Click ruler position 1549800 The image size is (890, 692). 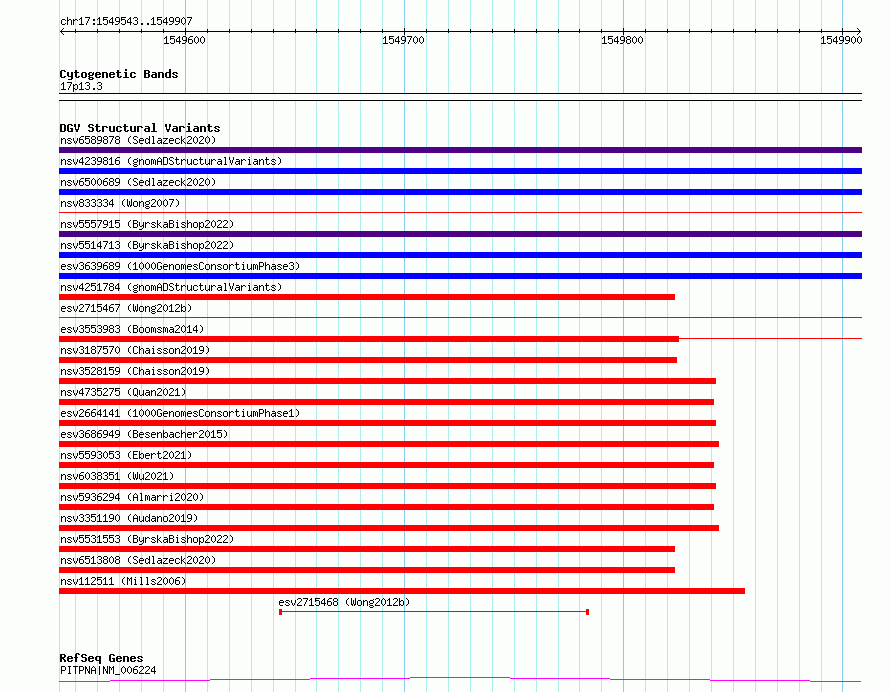pos(623,40)
